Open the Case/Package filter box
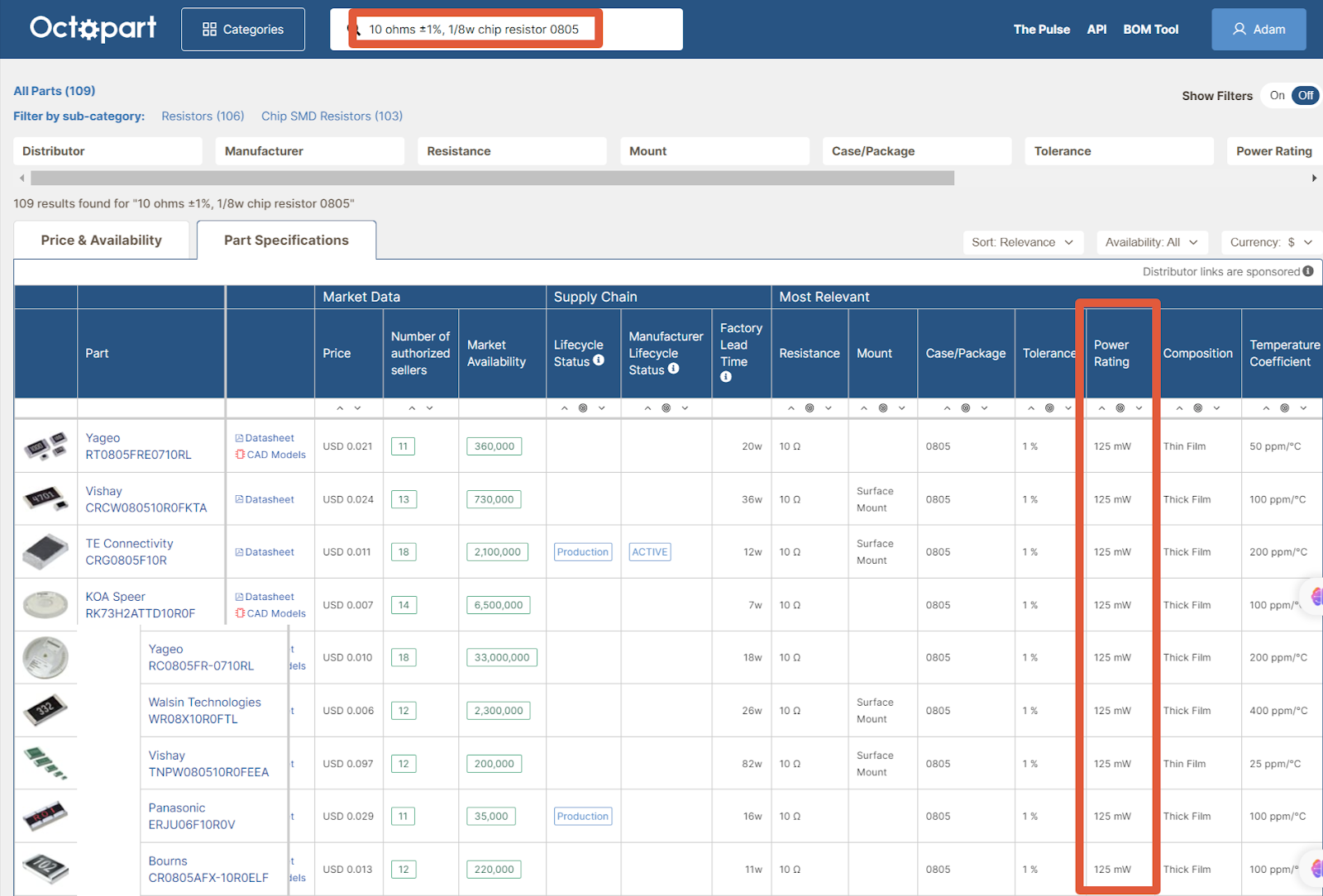This screenshot has height=896, width=1323. click(x=917, y=151)
